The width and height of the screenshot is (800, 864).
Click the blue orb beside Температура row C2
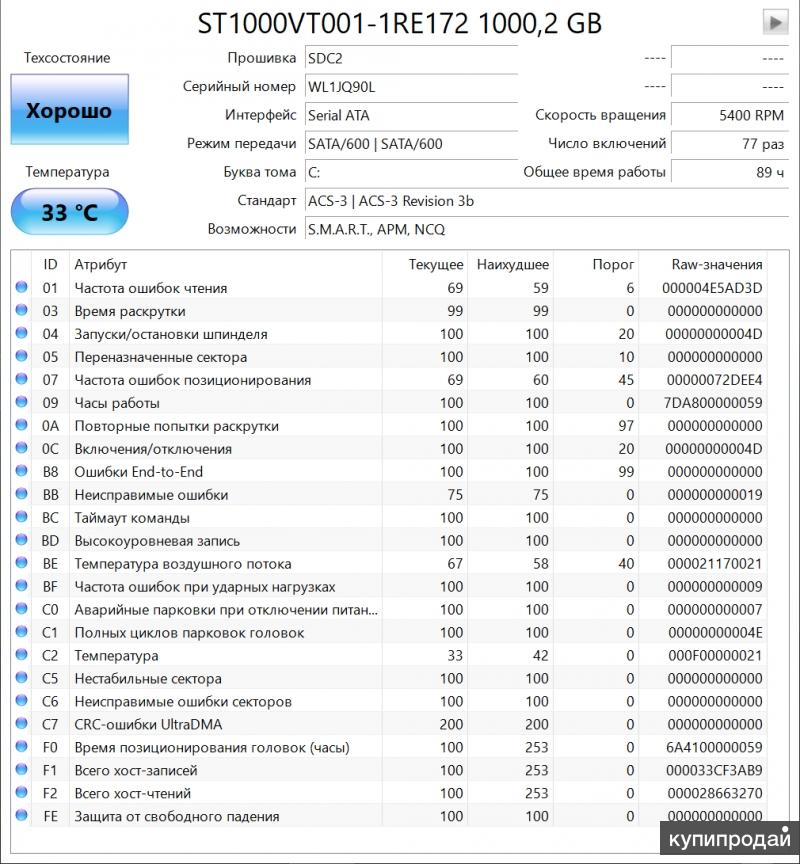pyautogui.click(x=22, y=656)
